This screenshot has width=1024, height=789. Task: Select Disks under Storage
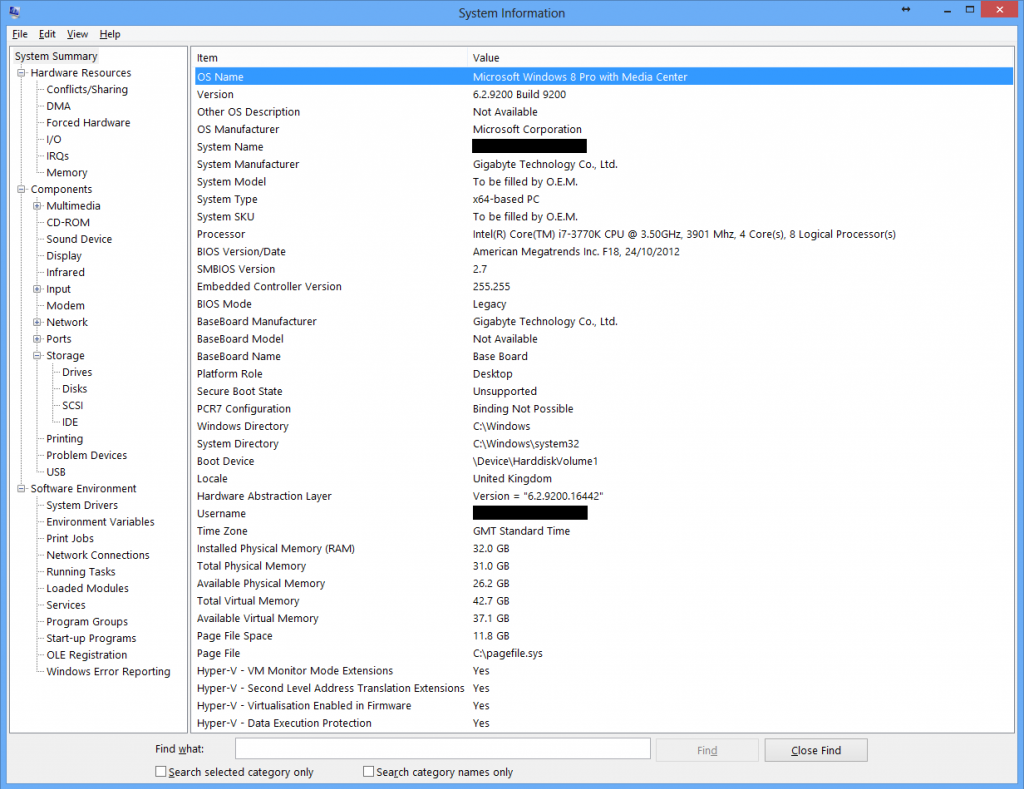[74, 389]
